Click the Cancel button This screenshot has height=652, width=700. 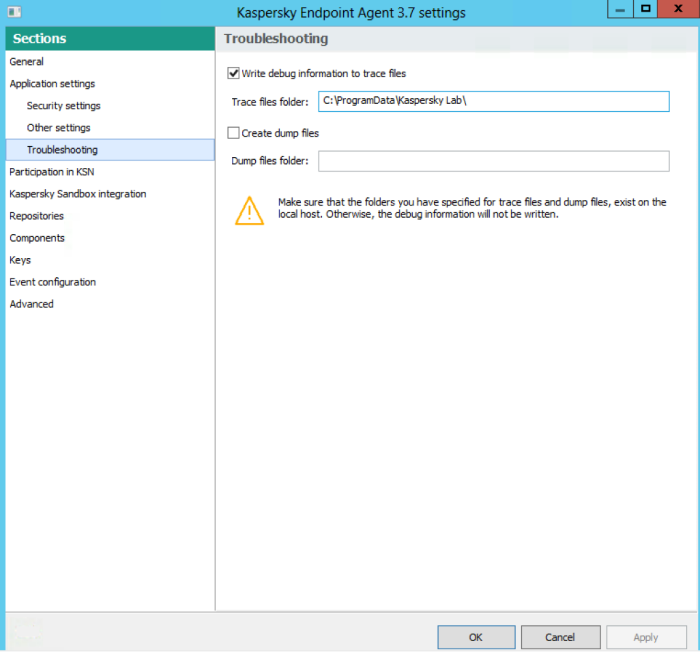(560, 637)
